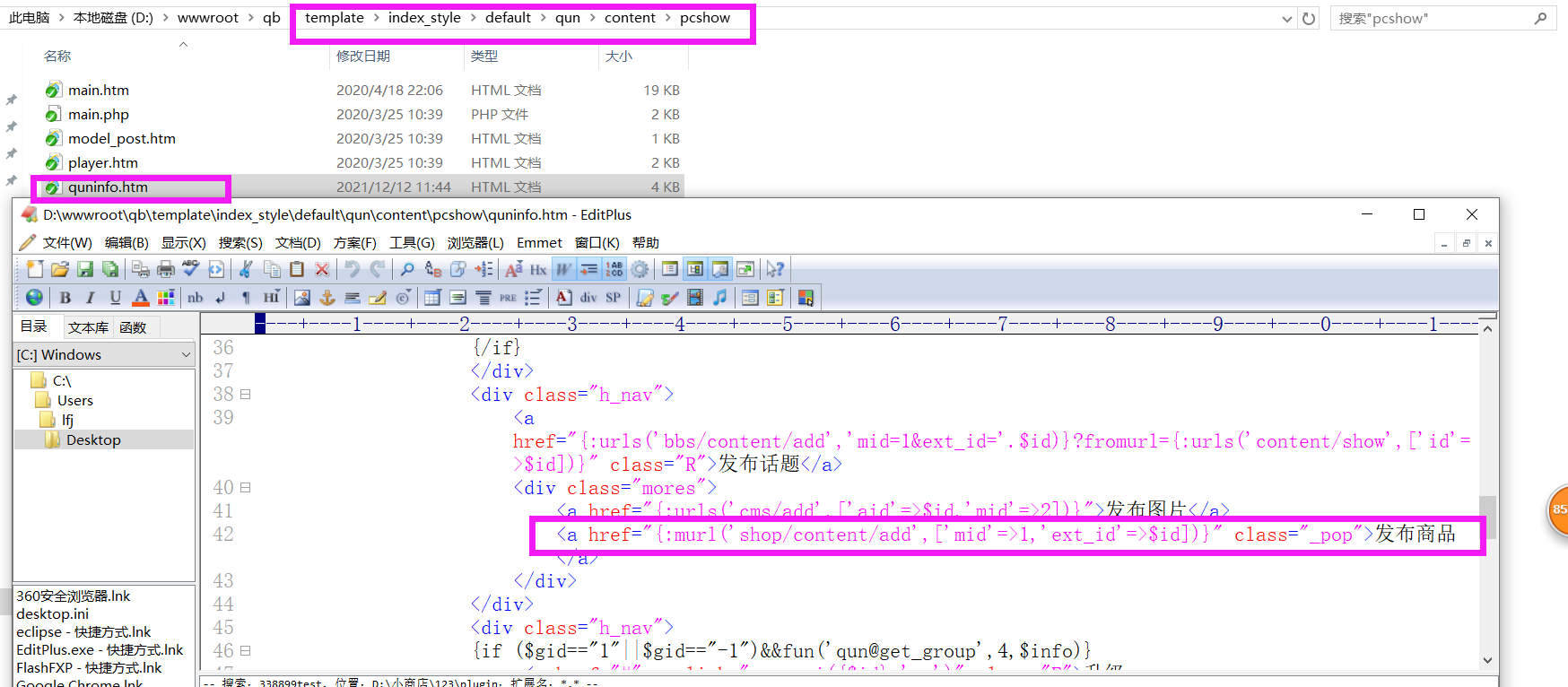The width and height of the screenshot is (1568, 687).
Task: Insert hyperlink using the anchor icon
Action: 327,298
